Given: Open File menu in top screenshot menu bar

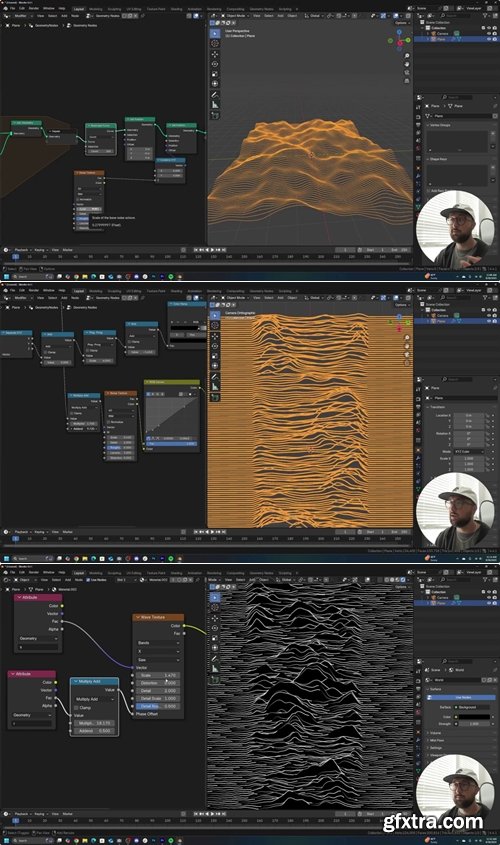Looking at the screenshot, I should [12, 9].
